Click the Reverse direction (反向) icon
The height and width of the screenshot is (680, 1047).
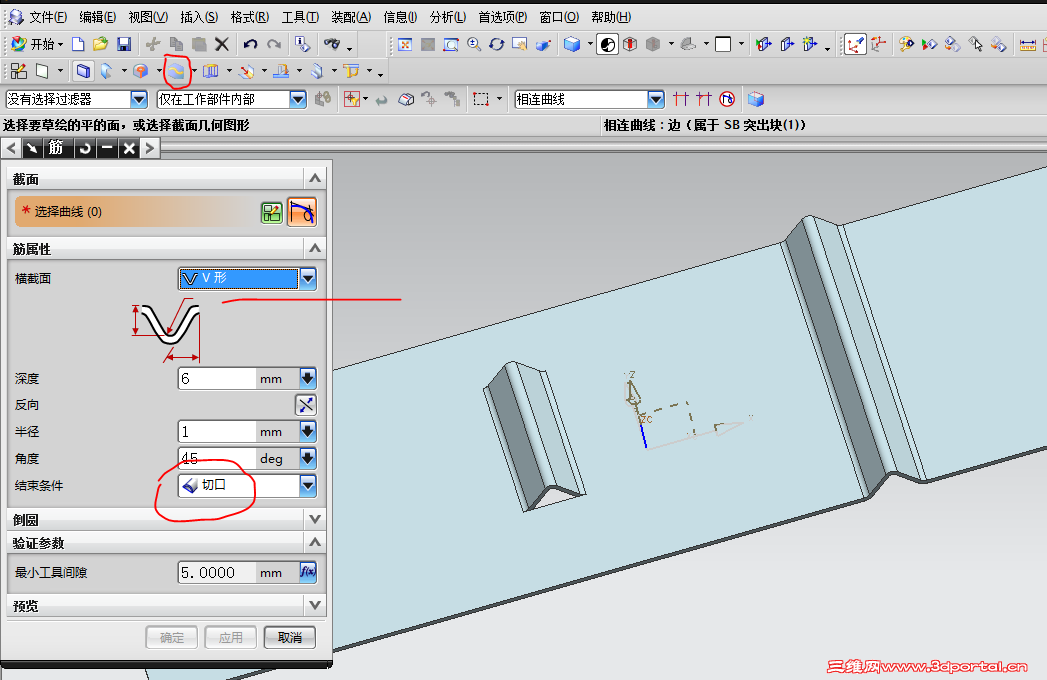(x=306, y=405)
